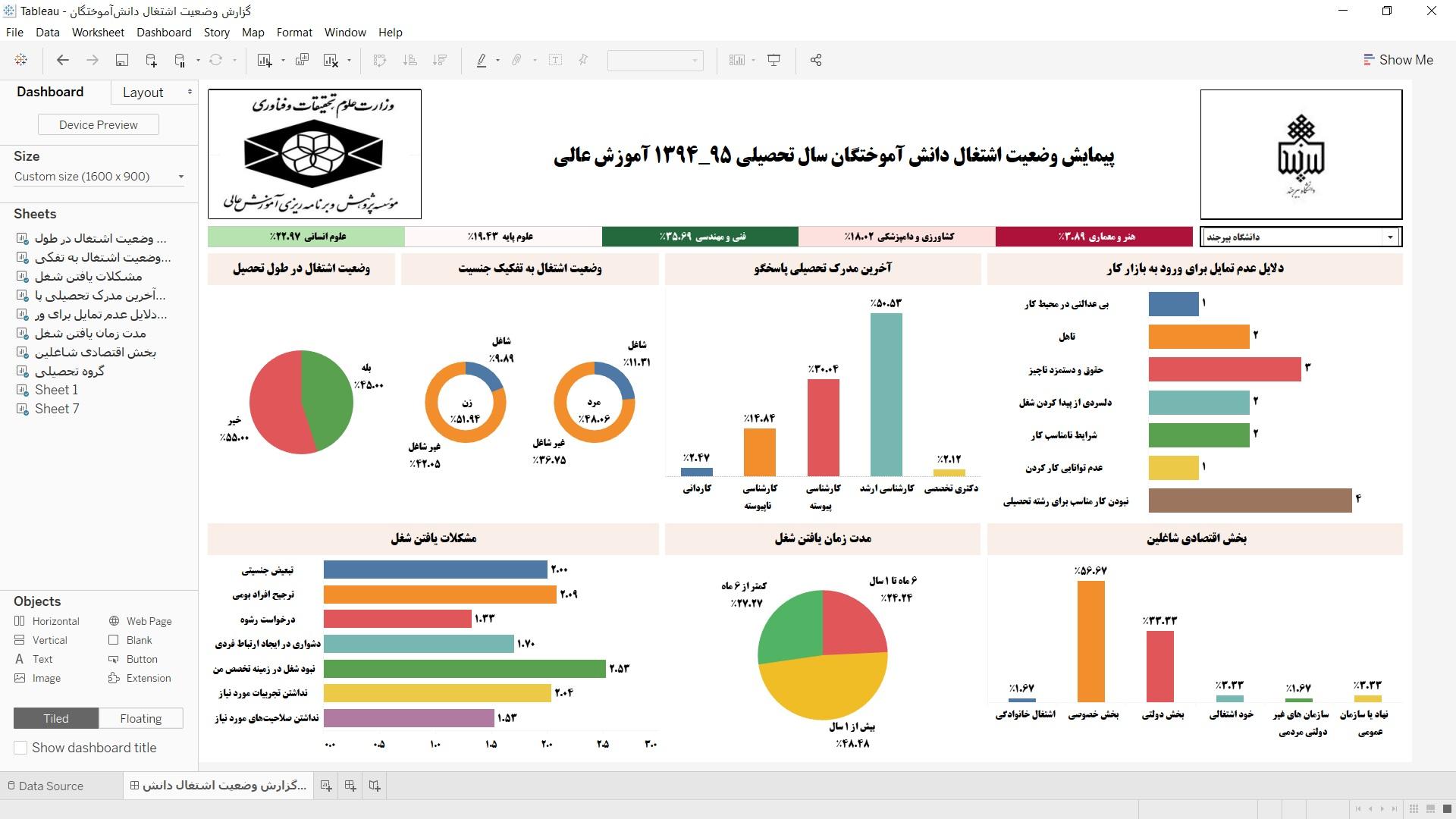Click the Clear Sheet icon
1456x819 pixels.
coord(331,60)
